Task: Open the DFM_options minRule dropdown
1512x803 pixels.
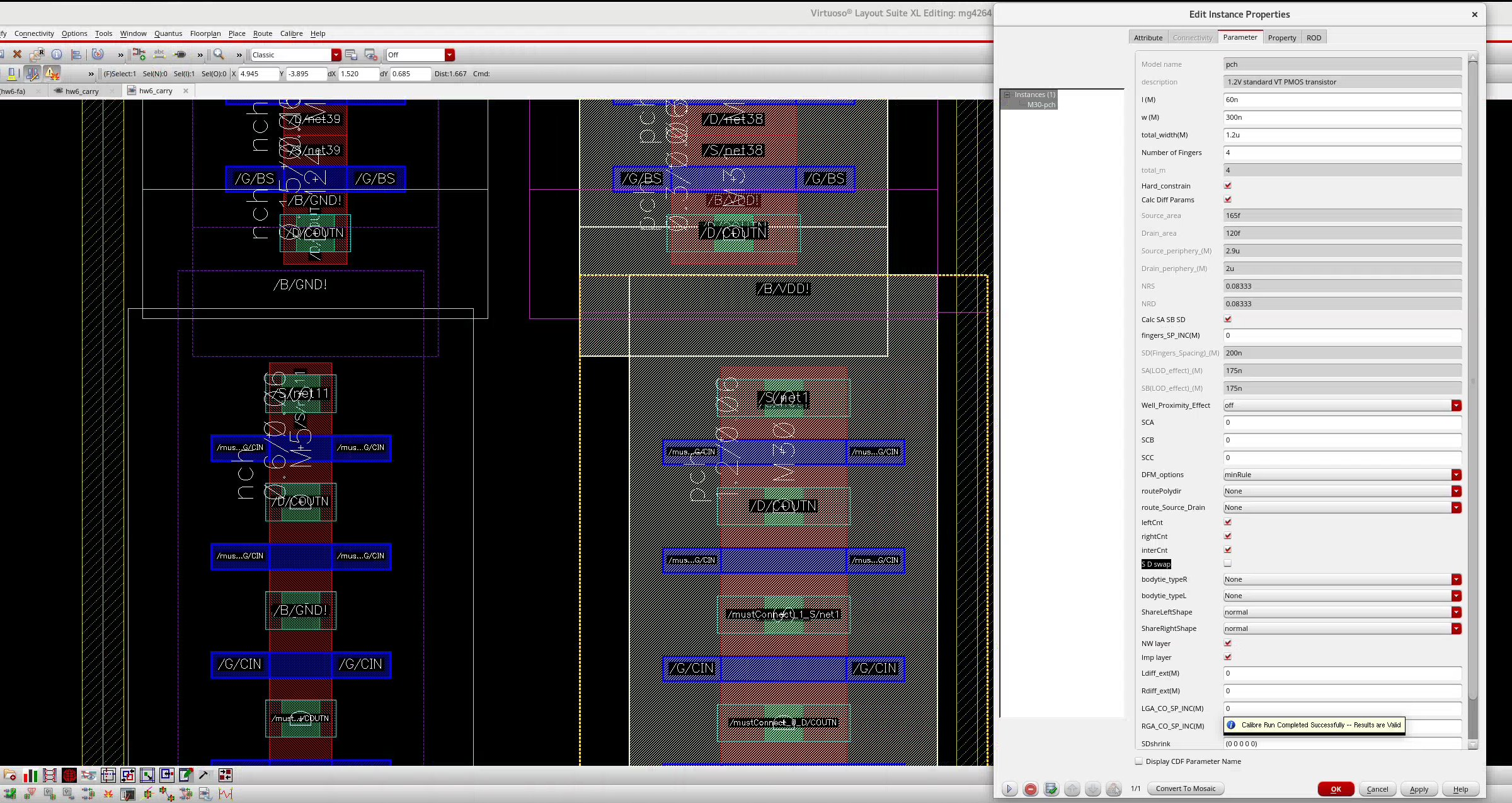Action: [1456, 475]
